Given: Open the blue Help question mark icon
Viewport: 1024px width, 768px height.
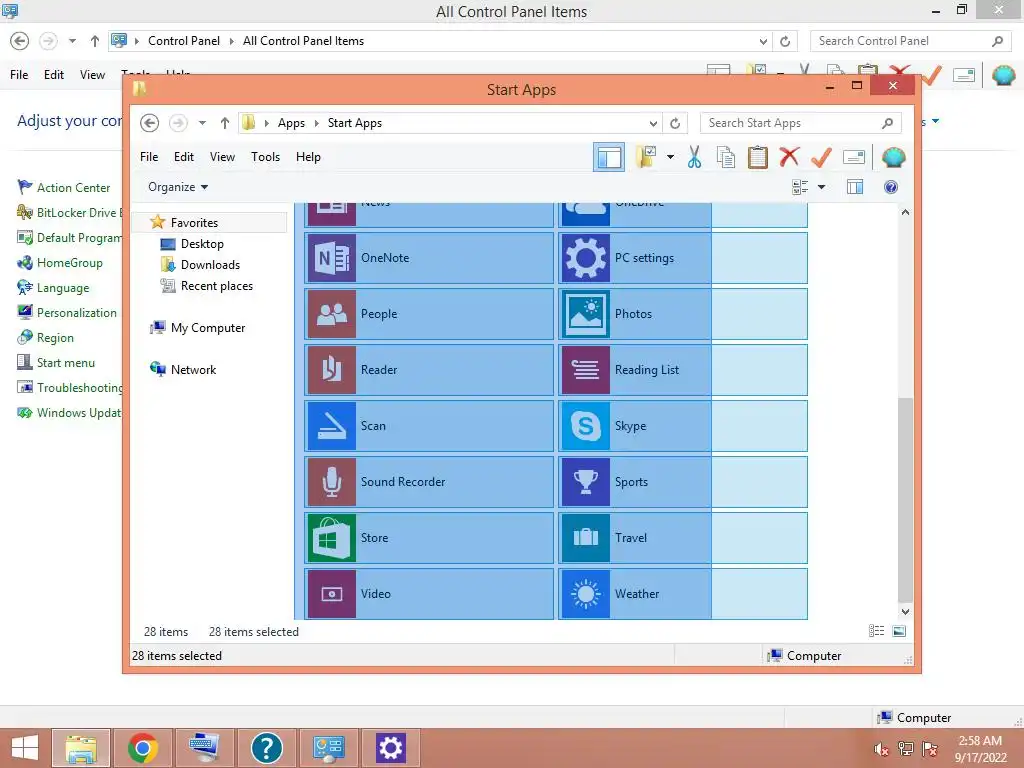Looking at the screenshot, I should (x=891, y=187).
